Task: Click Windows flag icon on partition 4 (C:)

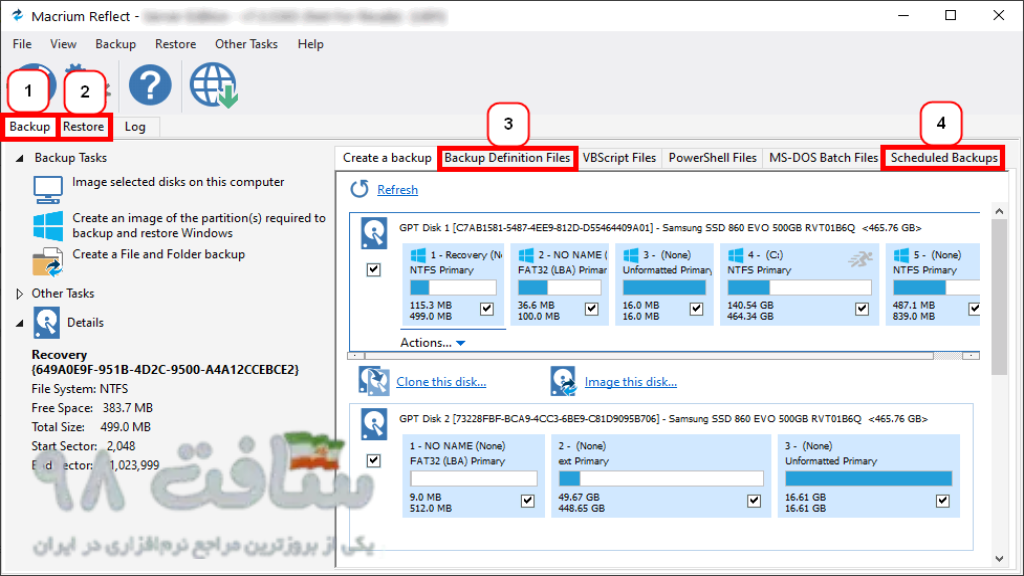Action: coord(736,255)
